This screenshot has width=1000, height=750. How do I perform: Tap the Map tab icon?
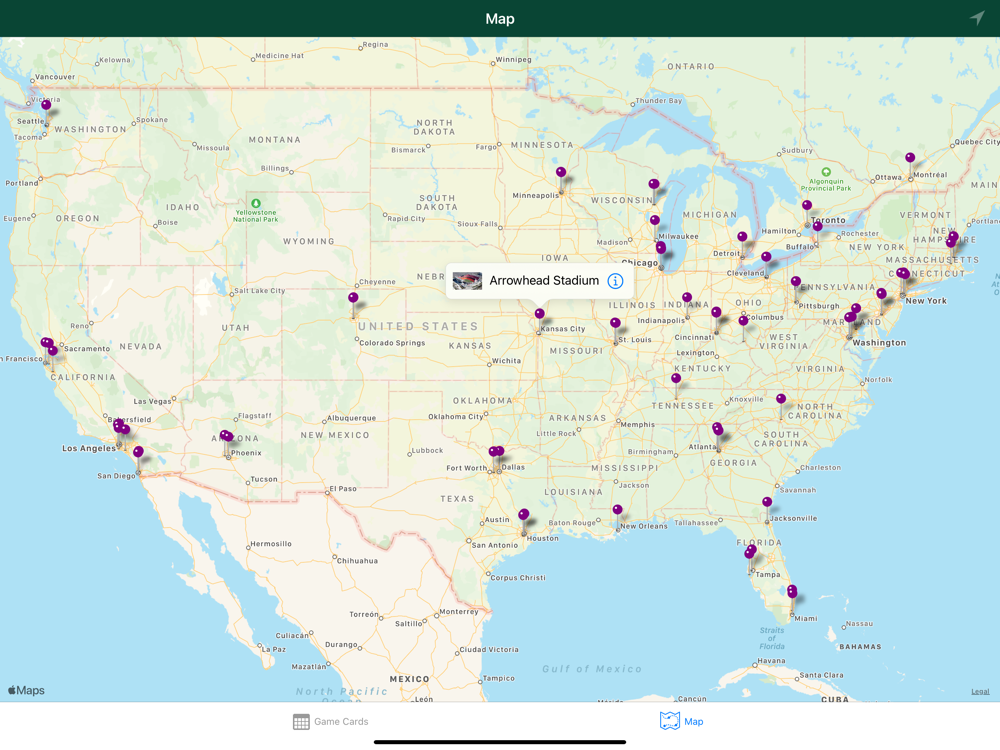point(669,721)
